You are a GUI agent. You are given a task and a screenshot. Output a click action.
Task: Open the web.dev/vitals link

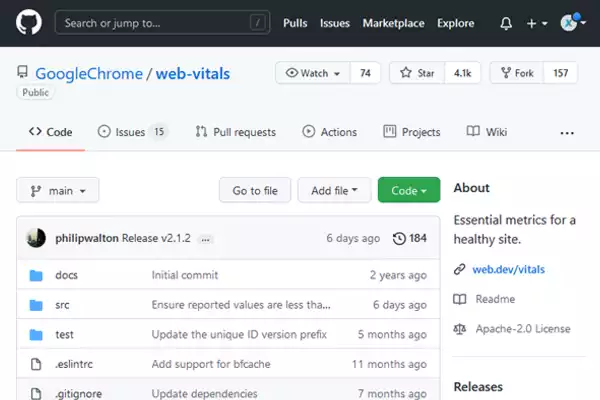(x=508, y=269)
